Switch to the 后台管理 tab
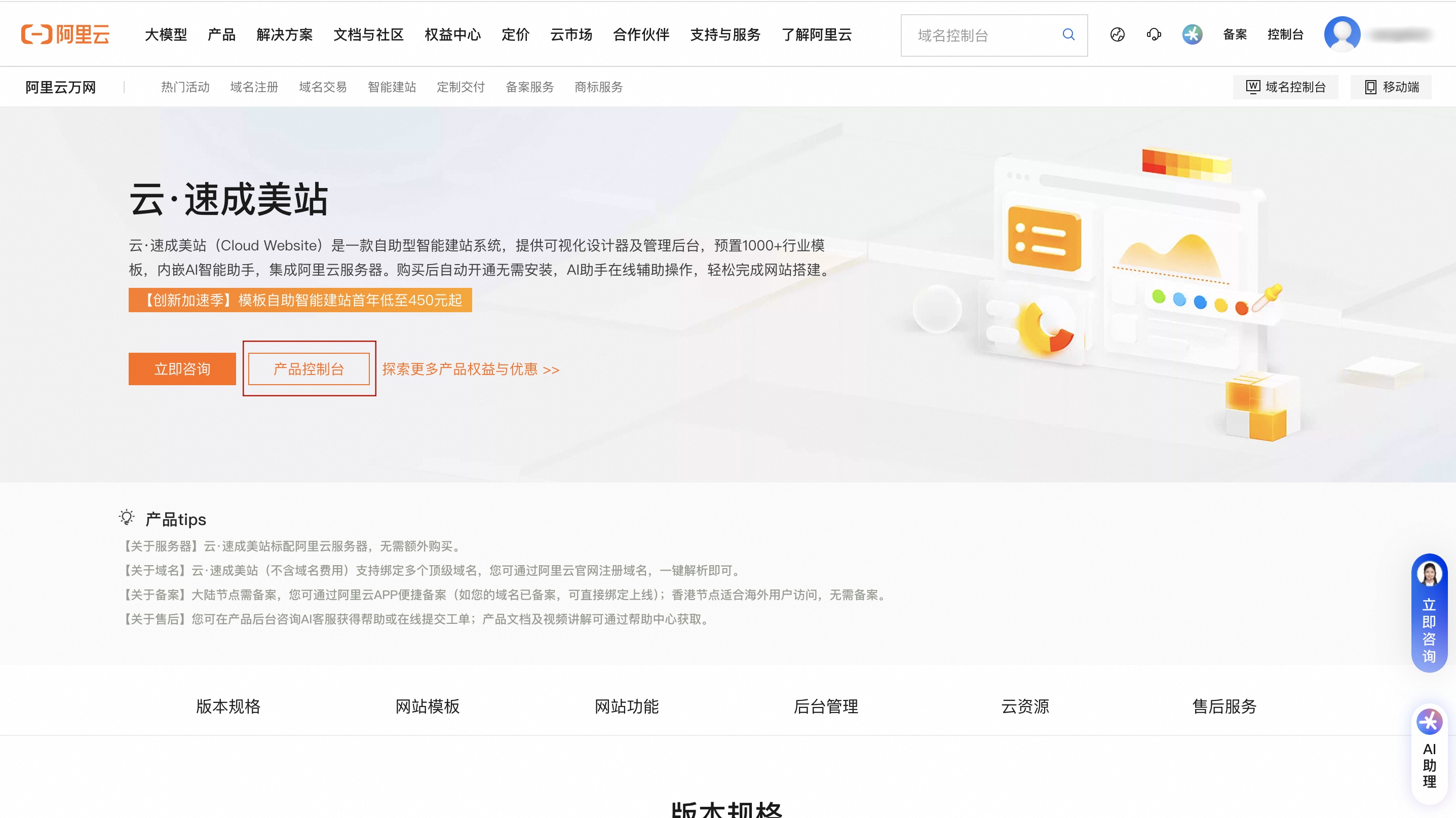1456x818 pixels. click(x=826, y=707)
